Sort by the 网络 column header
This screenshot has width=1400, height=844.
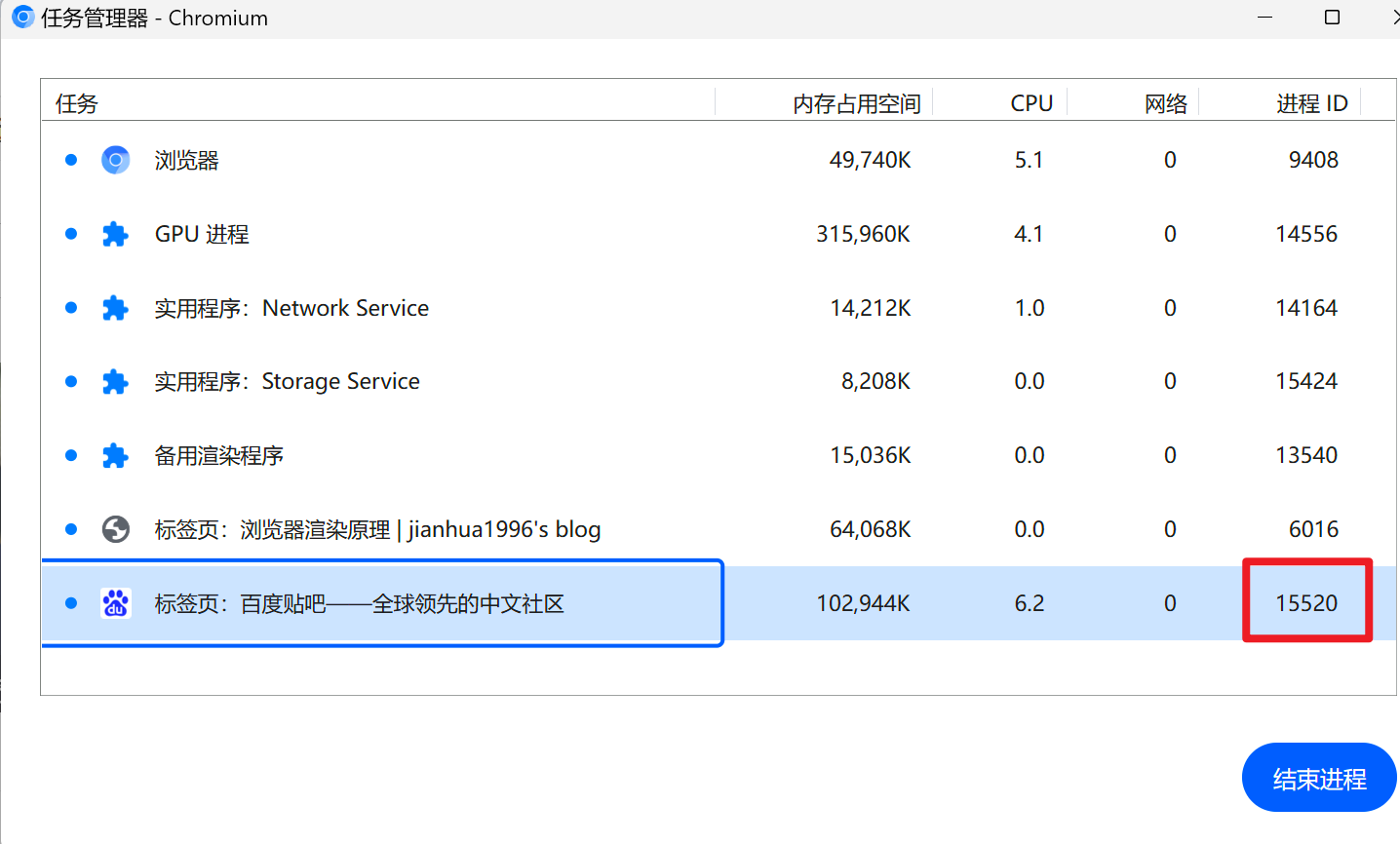[x=1165, y=103]
